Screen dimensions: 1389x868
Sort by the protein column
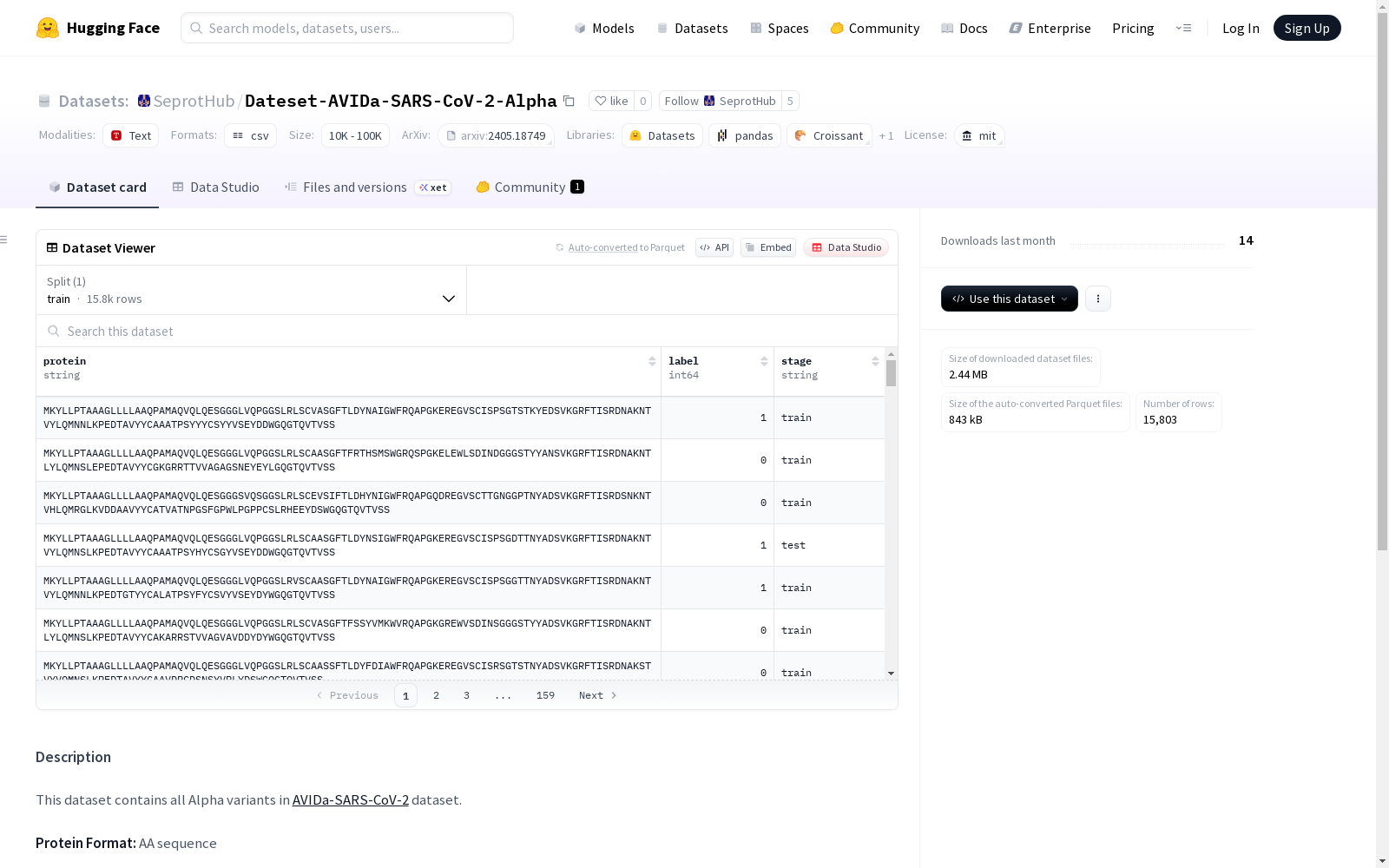coord(652,361)
